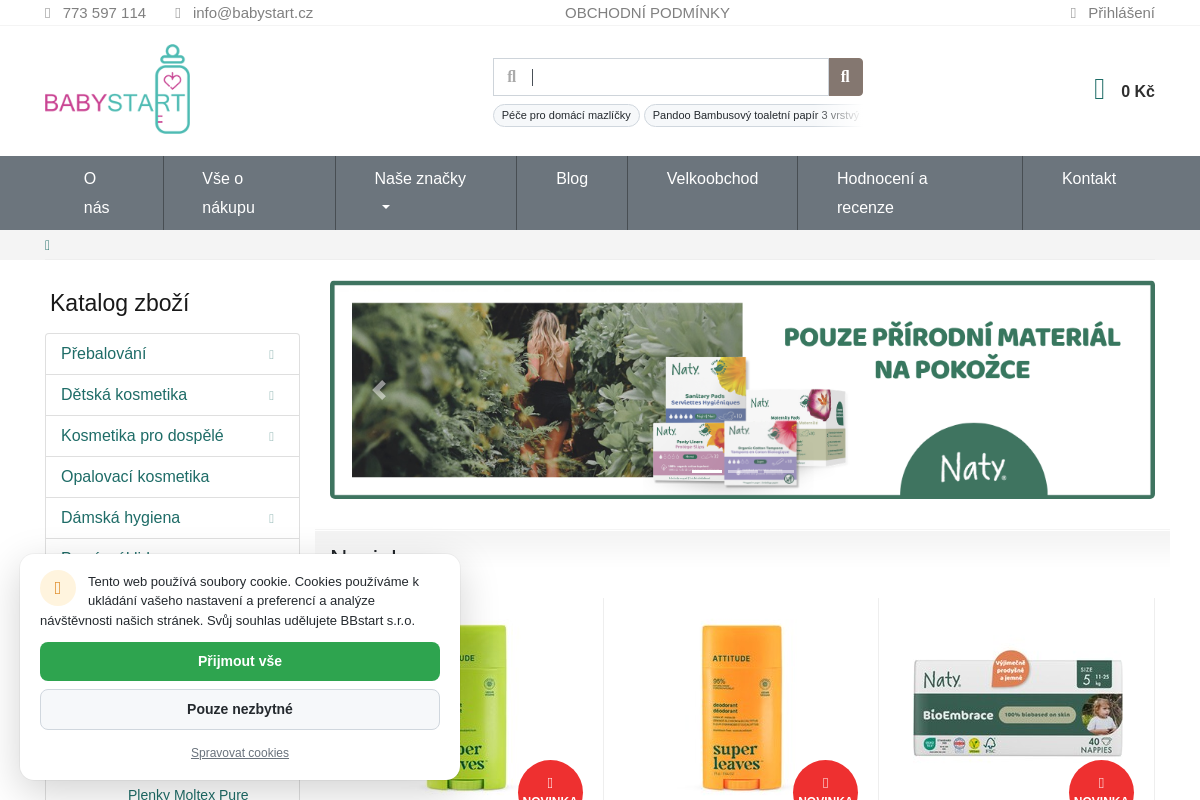The height and width of the screenshot is (800, 1200).
Task: Click the envelope icon beside info@babystart.cz
Action: (178, 13)
